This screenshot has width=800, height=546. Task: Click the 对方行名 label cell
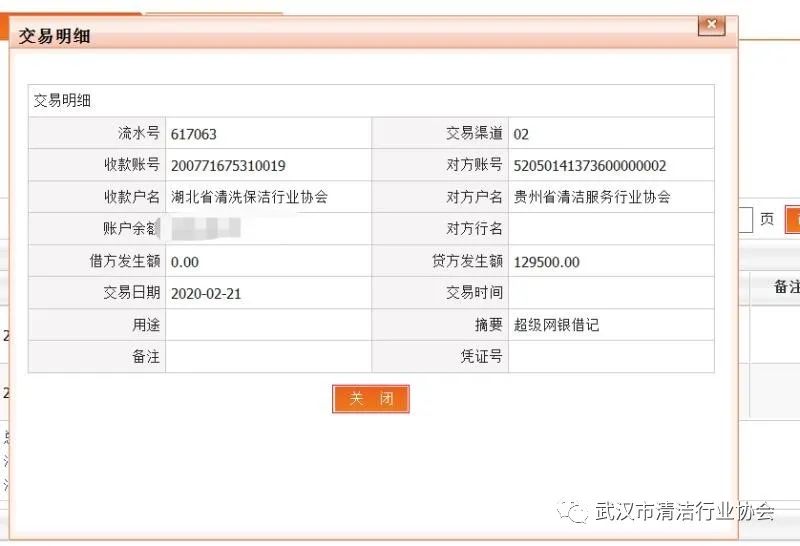point(440,229)
